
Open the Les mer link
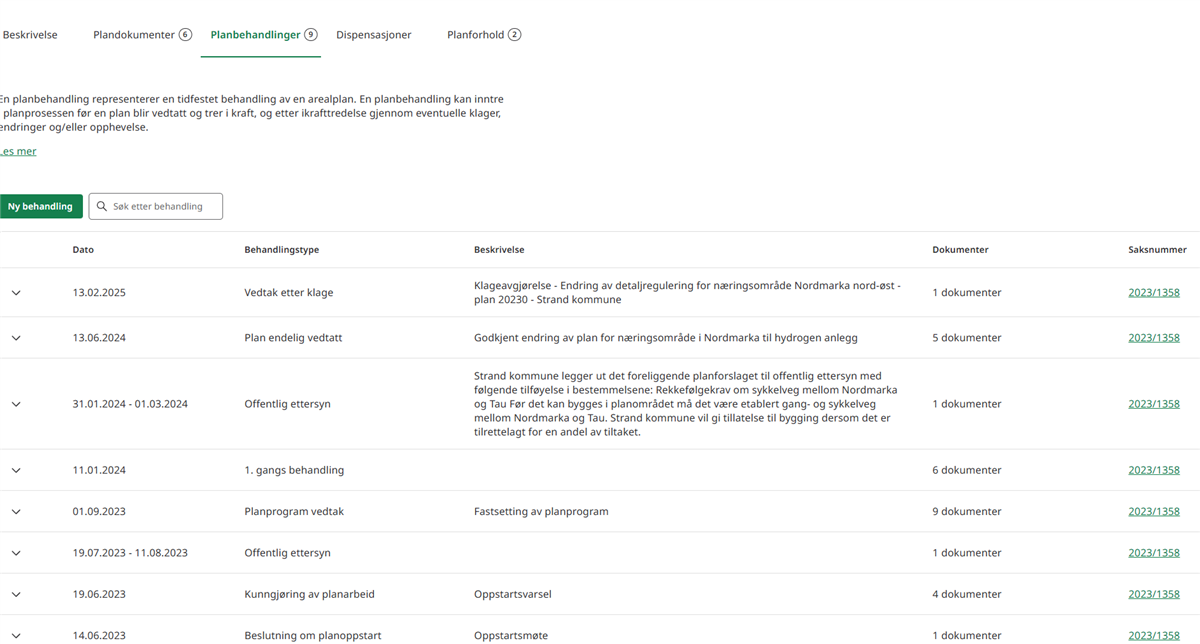(19, 152)
